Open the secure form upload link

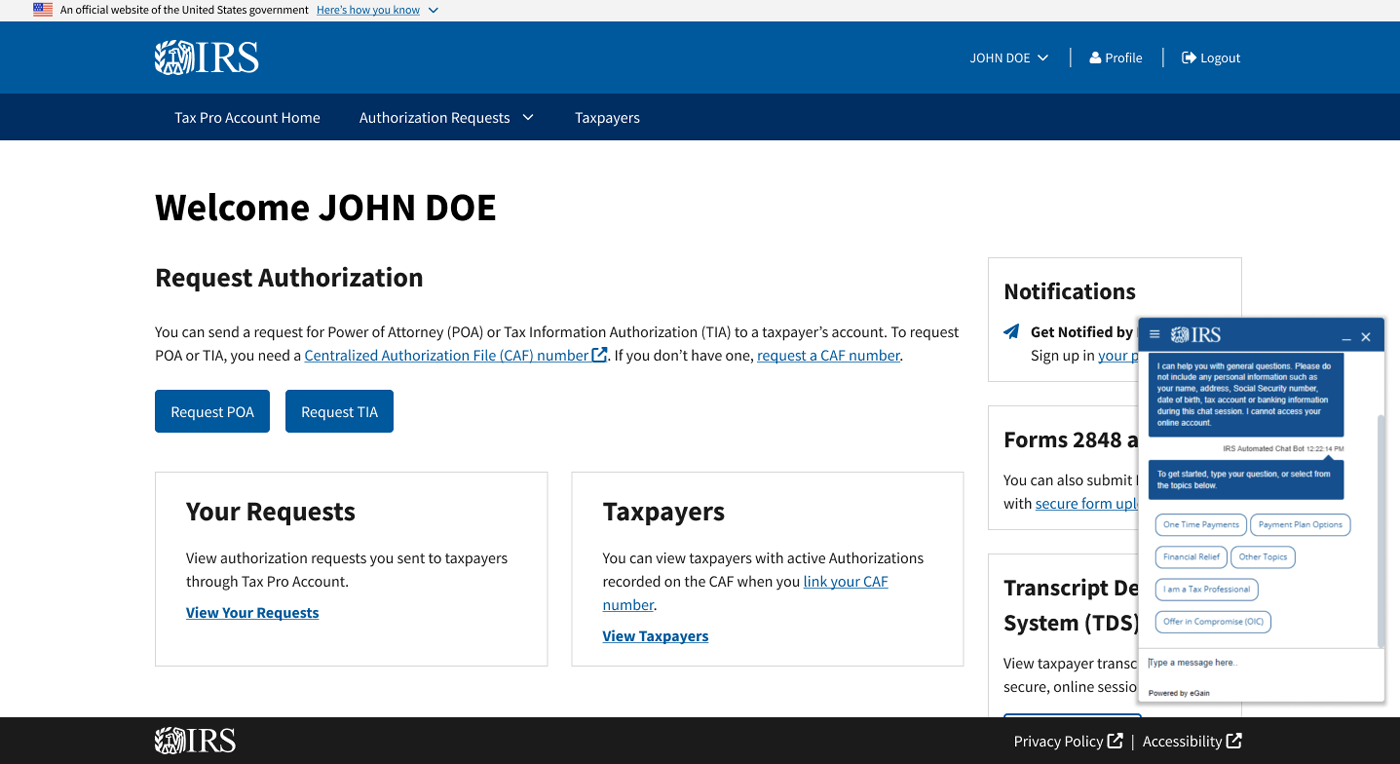pos(1087,503)
